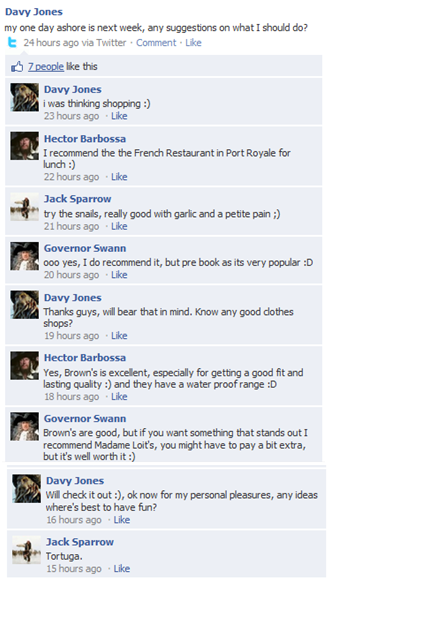Open the Davy Jones name at the top of the post
445x624 pixels.
[x=34, y=12]
